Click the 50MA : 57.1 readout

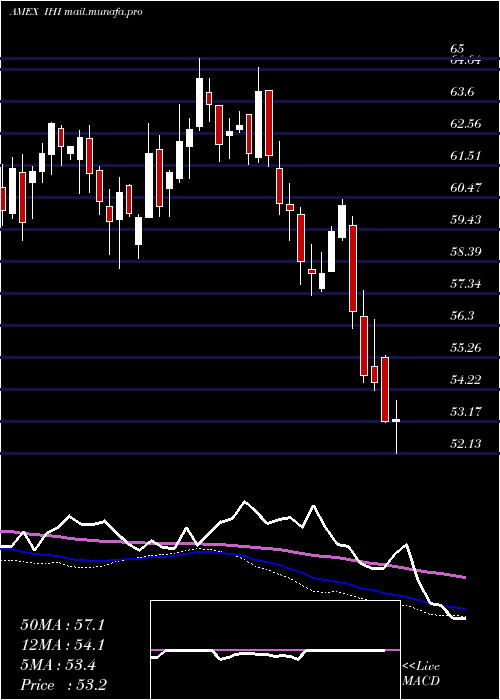62,625
